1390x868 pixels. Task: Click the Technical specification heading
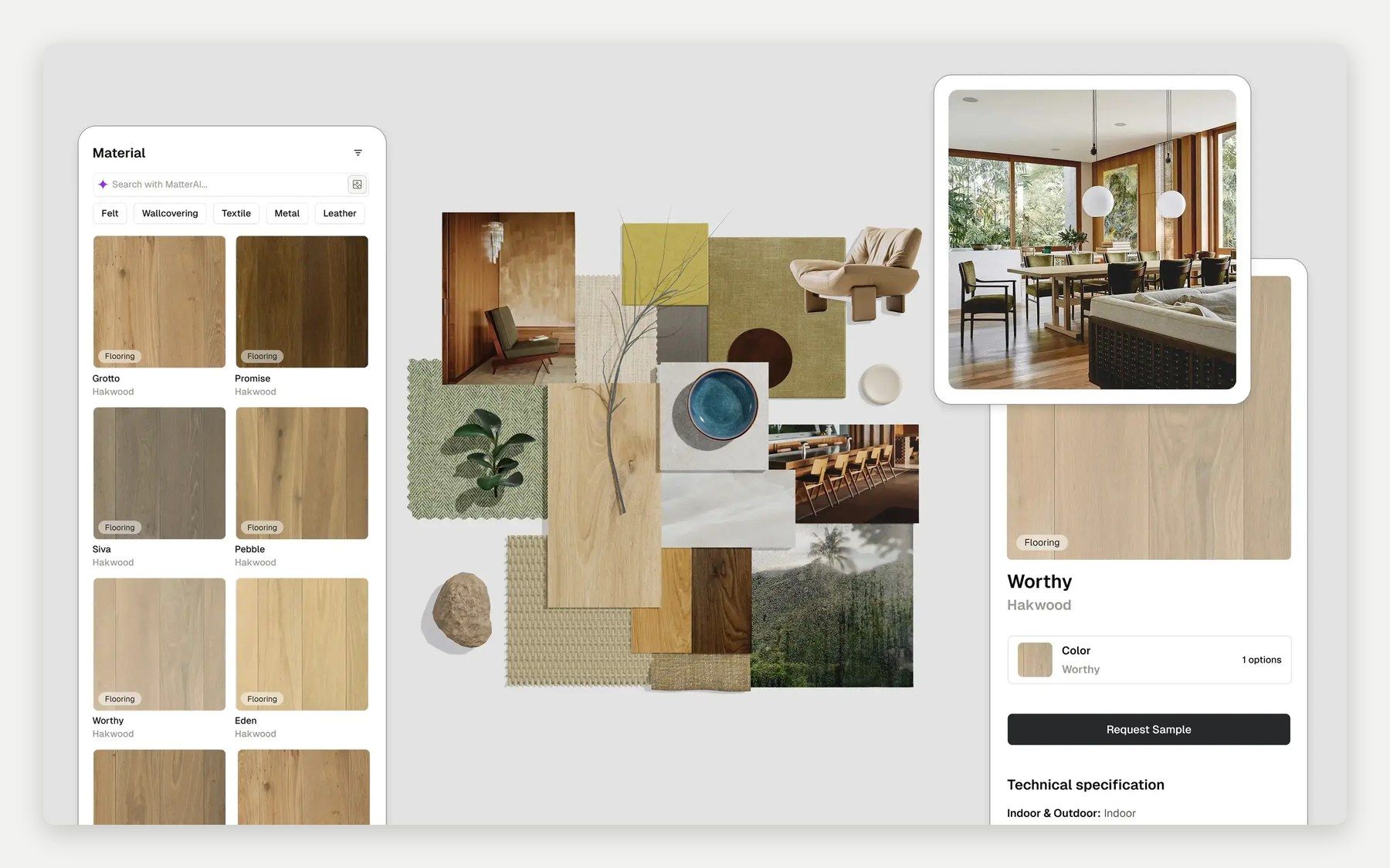coord(1086,785)
